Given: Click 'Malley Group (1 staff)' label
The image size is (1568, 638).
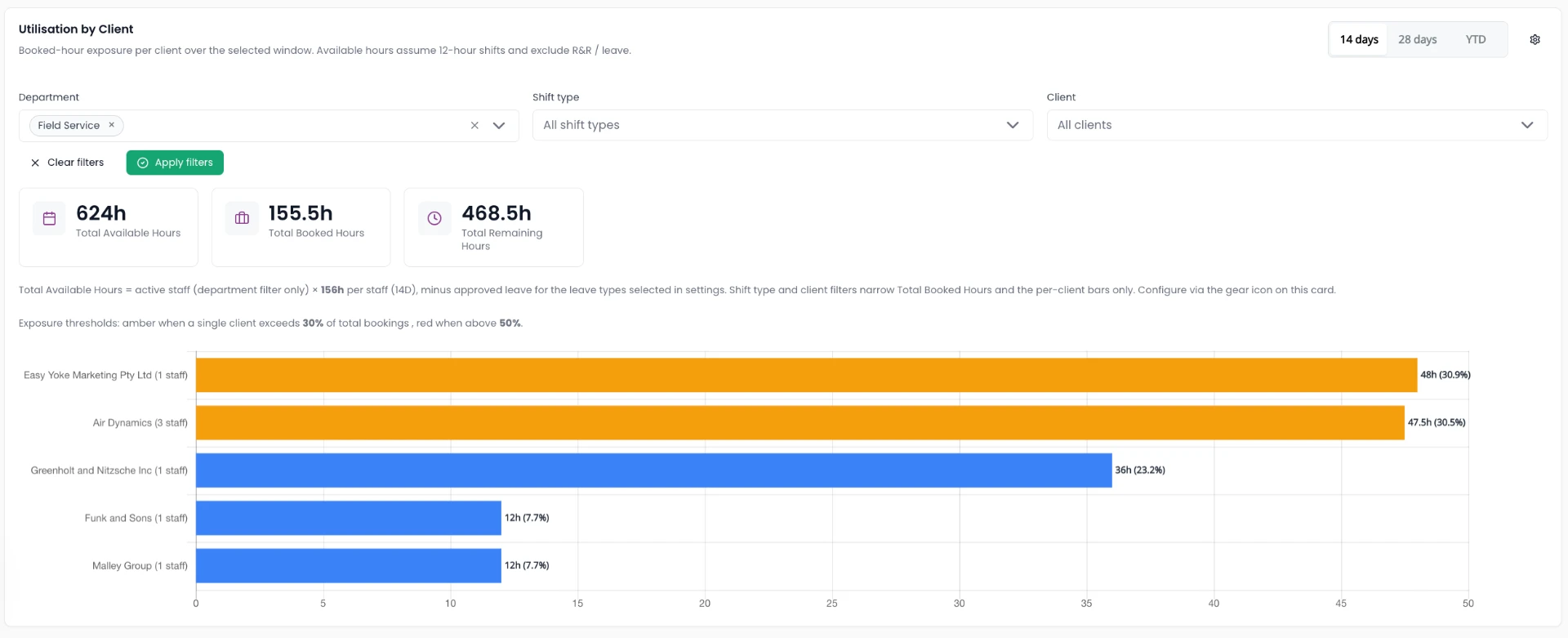Looking at the screenshot, I should point(140,565).
